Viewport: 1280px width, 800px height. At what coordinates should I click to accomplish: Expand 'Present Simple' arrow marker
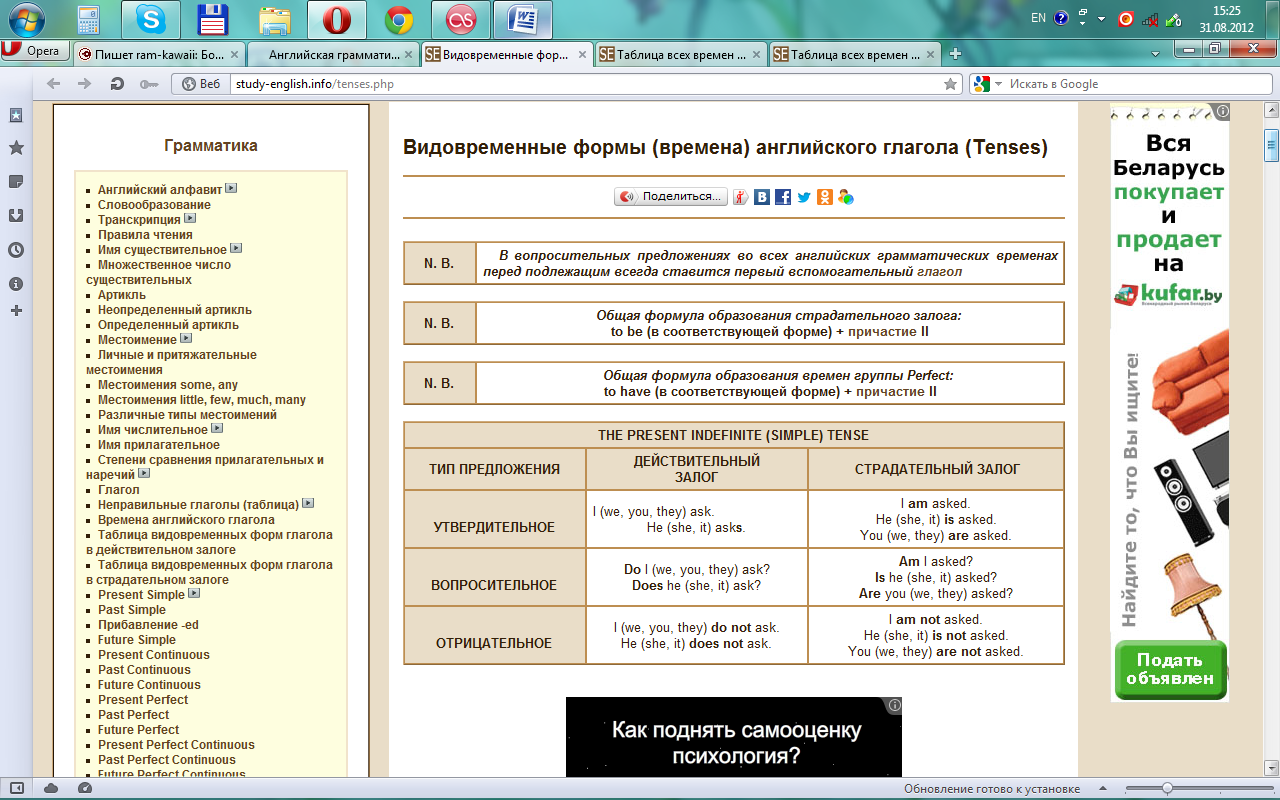pos(194,593)
